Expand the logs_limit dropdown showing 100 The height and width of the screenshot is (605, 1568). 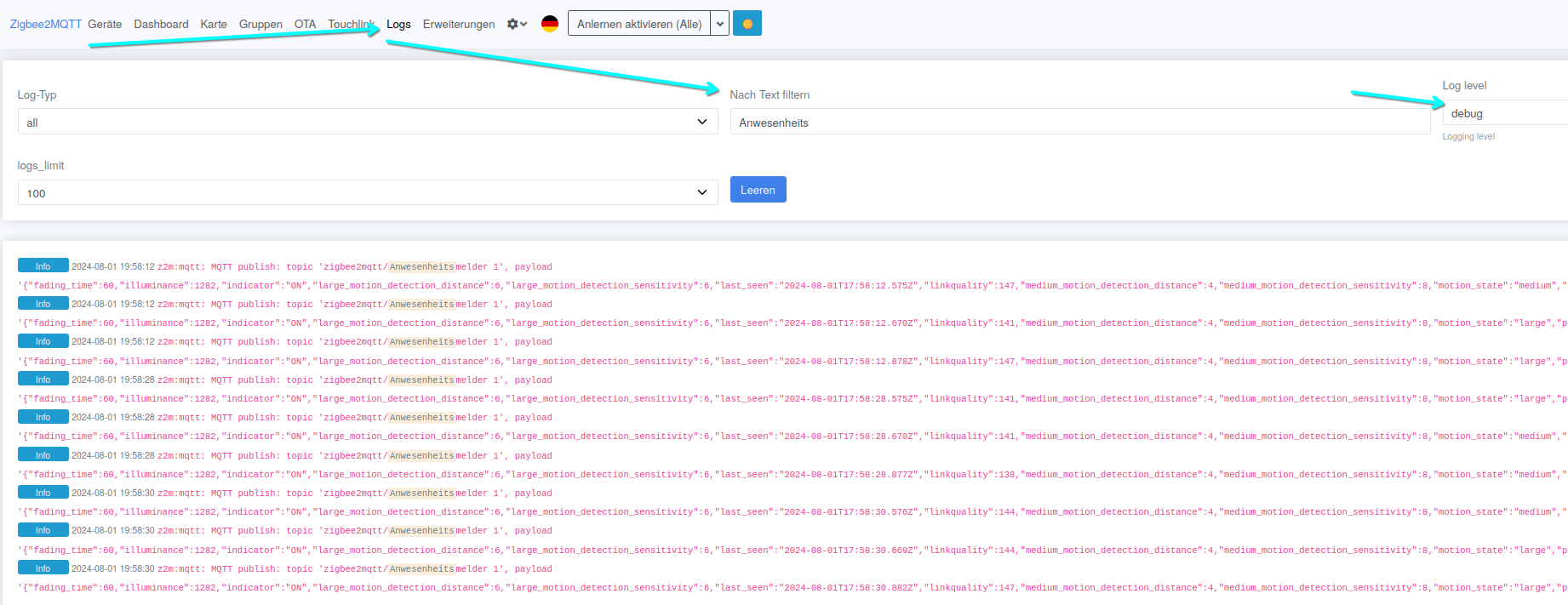(367, 193)
